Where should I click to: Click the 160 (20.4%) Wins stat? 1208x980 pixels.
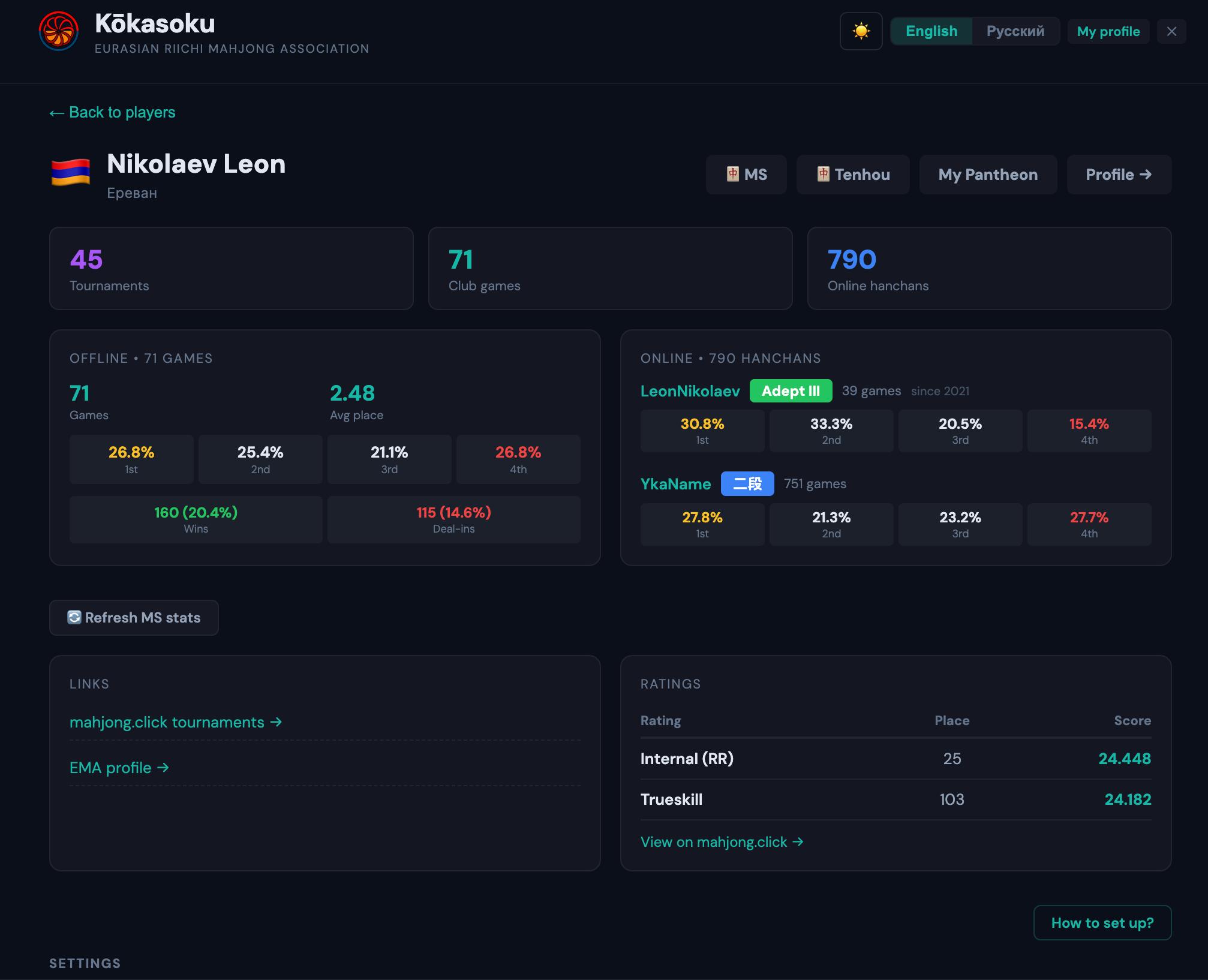(196, 519)
